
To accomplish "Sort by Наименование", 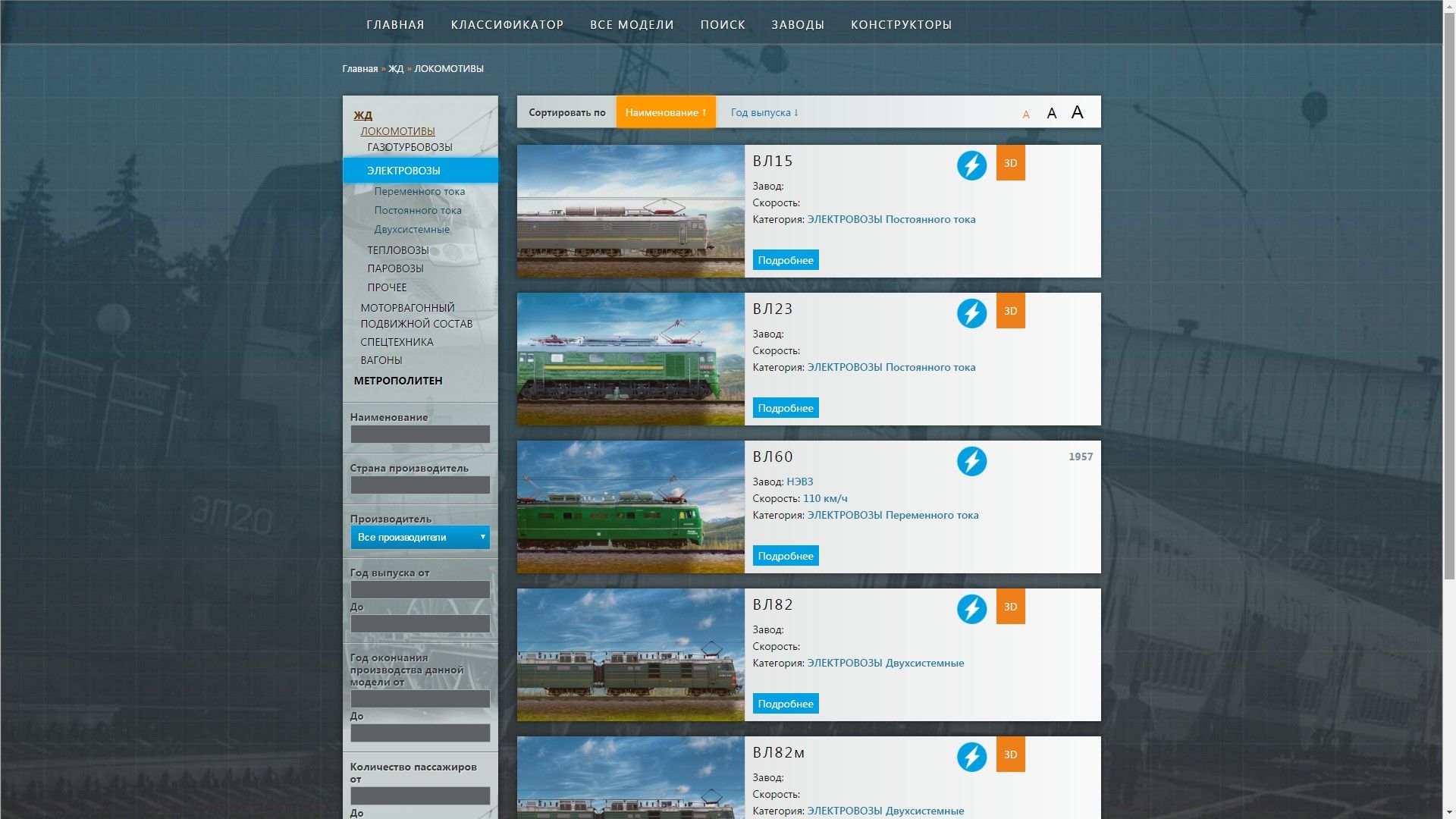I will (666, 112).
